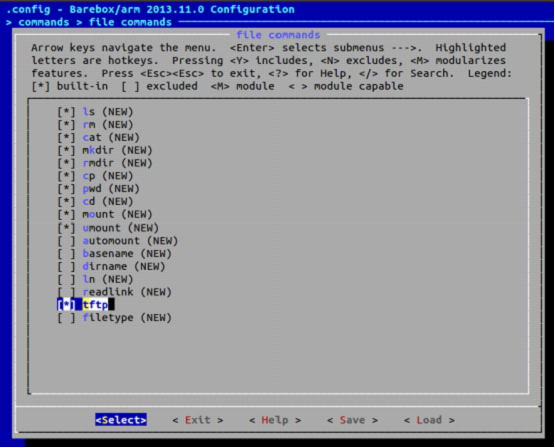
Task: Enable the automount checkbox
Action: click(x=66, y=241)
